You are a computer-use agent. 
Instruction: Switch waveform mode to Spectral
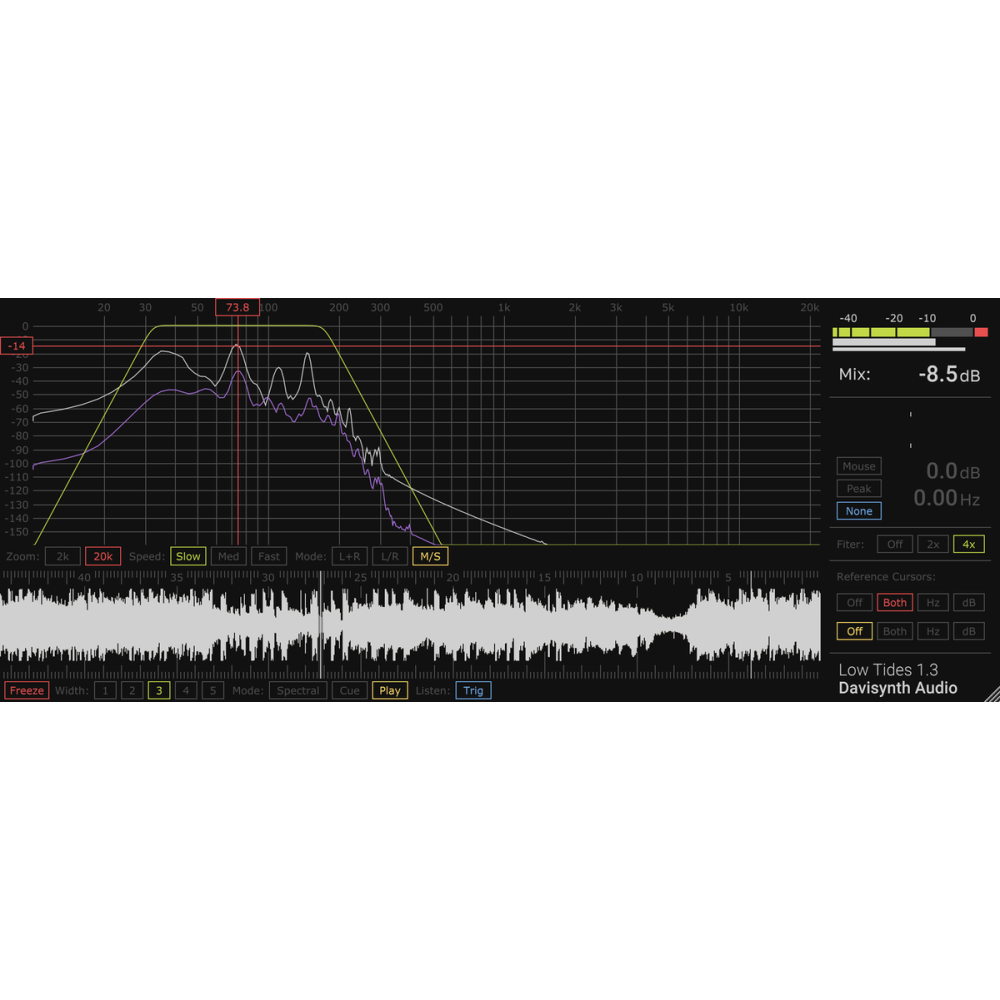pyautogui.click(x=298, y=690)
